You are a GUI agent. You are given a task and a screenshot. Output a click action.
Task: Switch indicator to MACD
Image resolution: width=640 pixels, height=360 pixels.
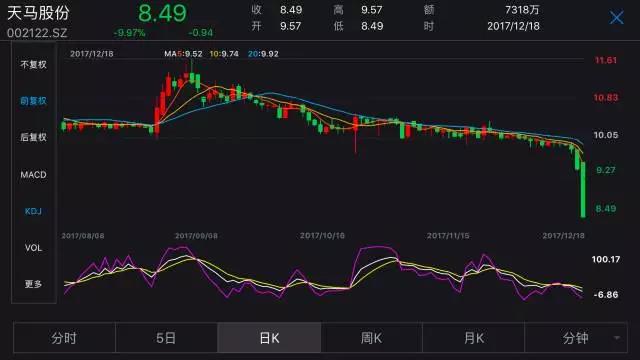click(33, 175)
